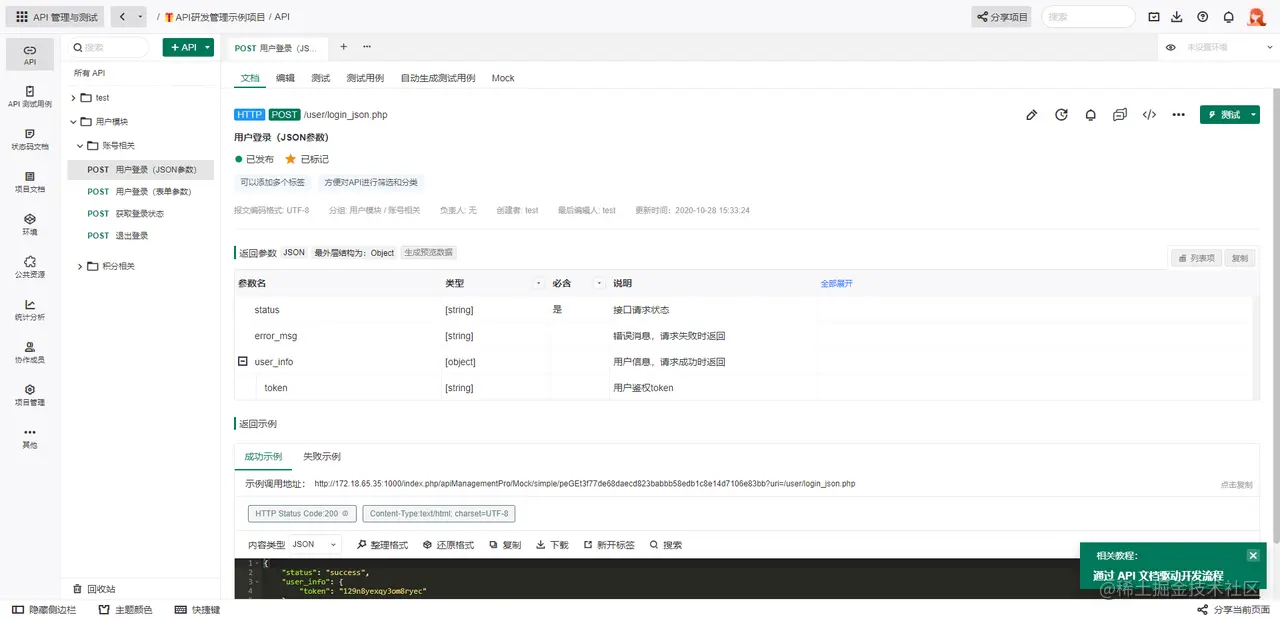Collapse the user_info object row

[x=242, y=362]
